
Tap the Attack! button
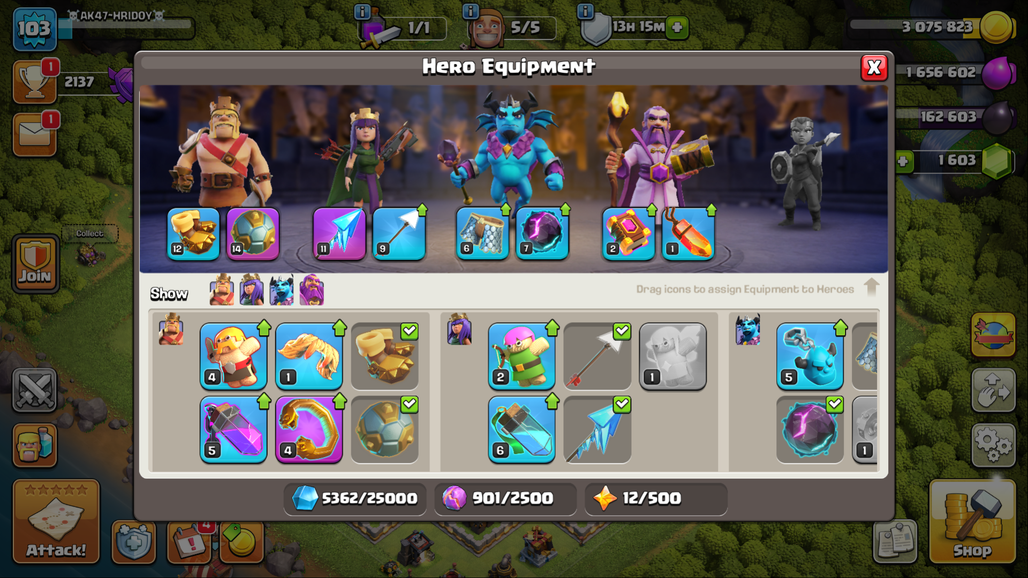point(56,521)
